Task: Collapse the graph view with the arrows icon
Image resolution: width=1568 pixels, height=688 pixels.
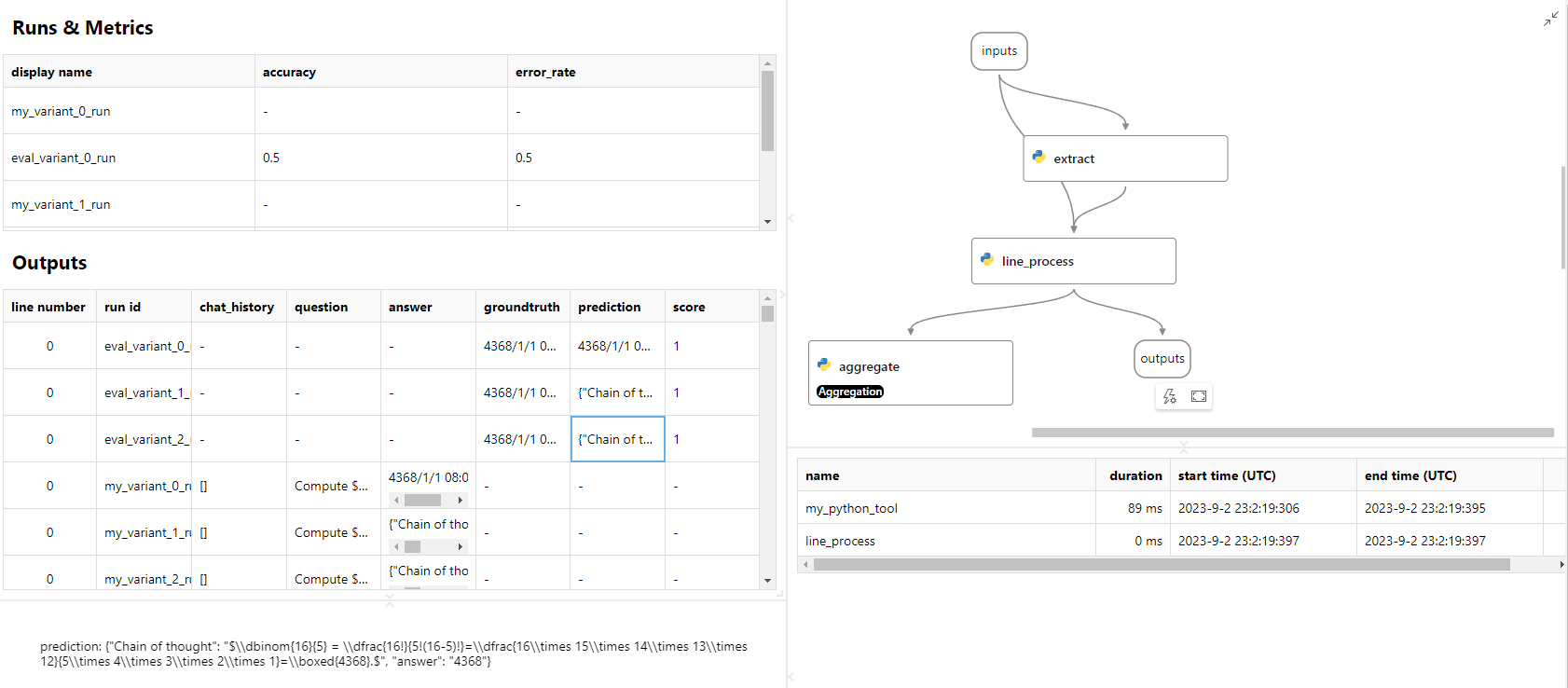Action: [1550, 19]
